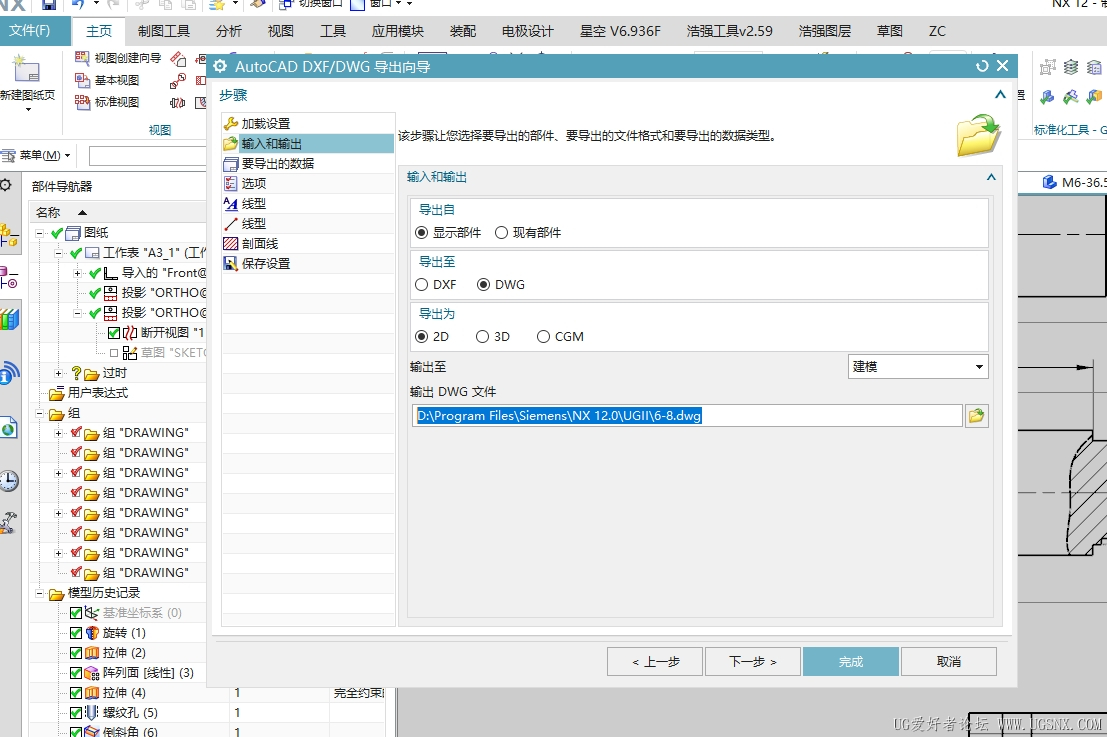Open the reuse library books icon in the sidebar
The width and height of the screenshot is (1107, 737).
click(x=9, y=319)
